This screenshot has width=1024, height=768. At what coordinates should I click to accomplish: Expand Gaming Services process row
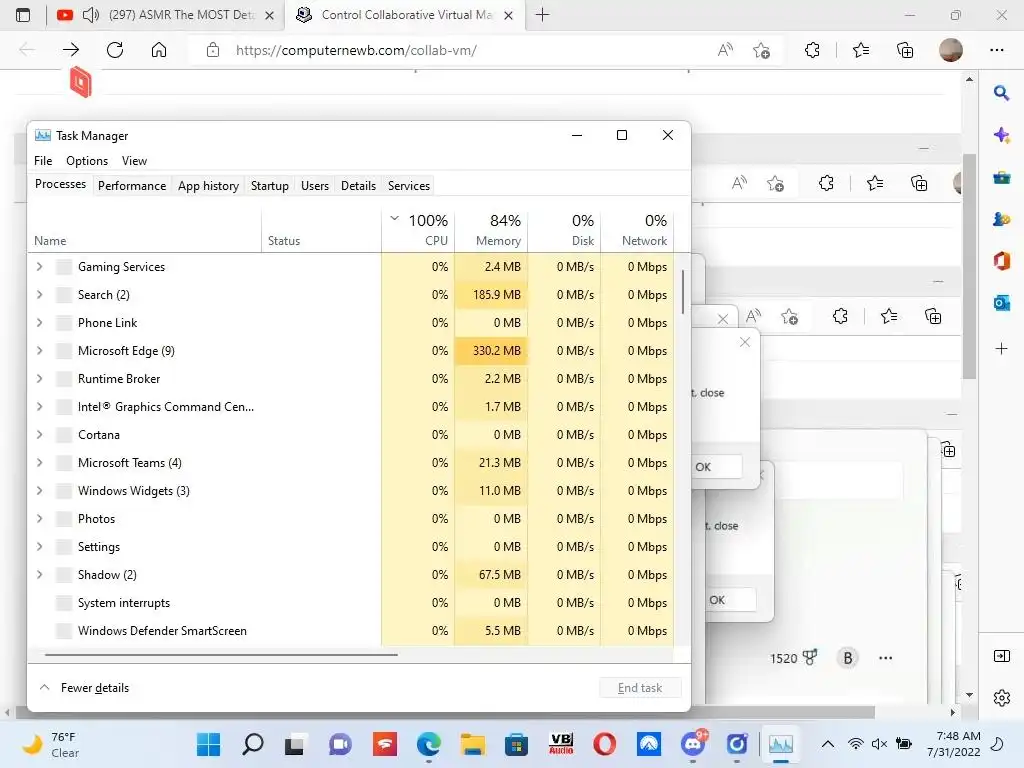[40, 266]
